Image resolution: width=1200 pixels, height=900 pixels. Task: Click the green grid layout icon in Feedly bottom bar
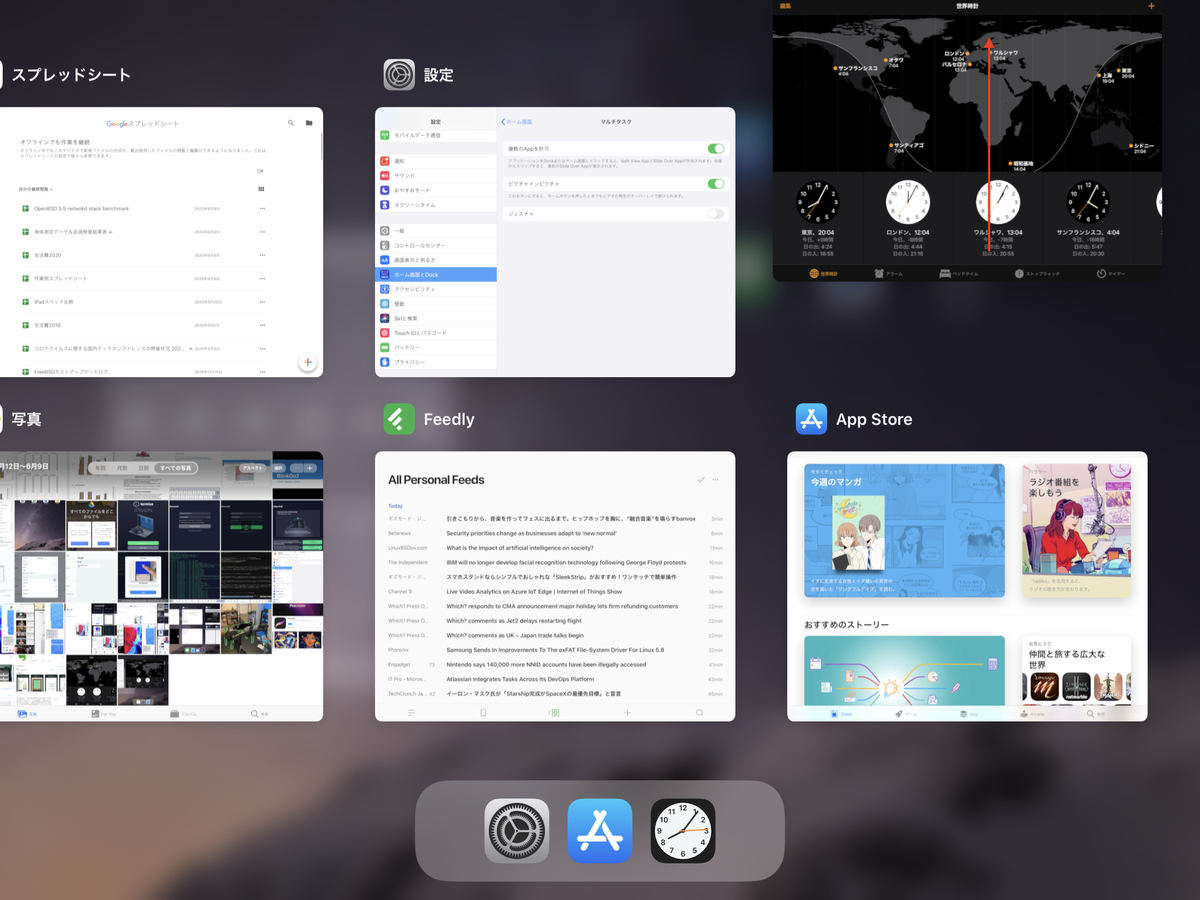555,713
